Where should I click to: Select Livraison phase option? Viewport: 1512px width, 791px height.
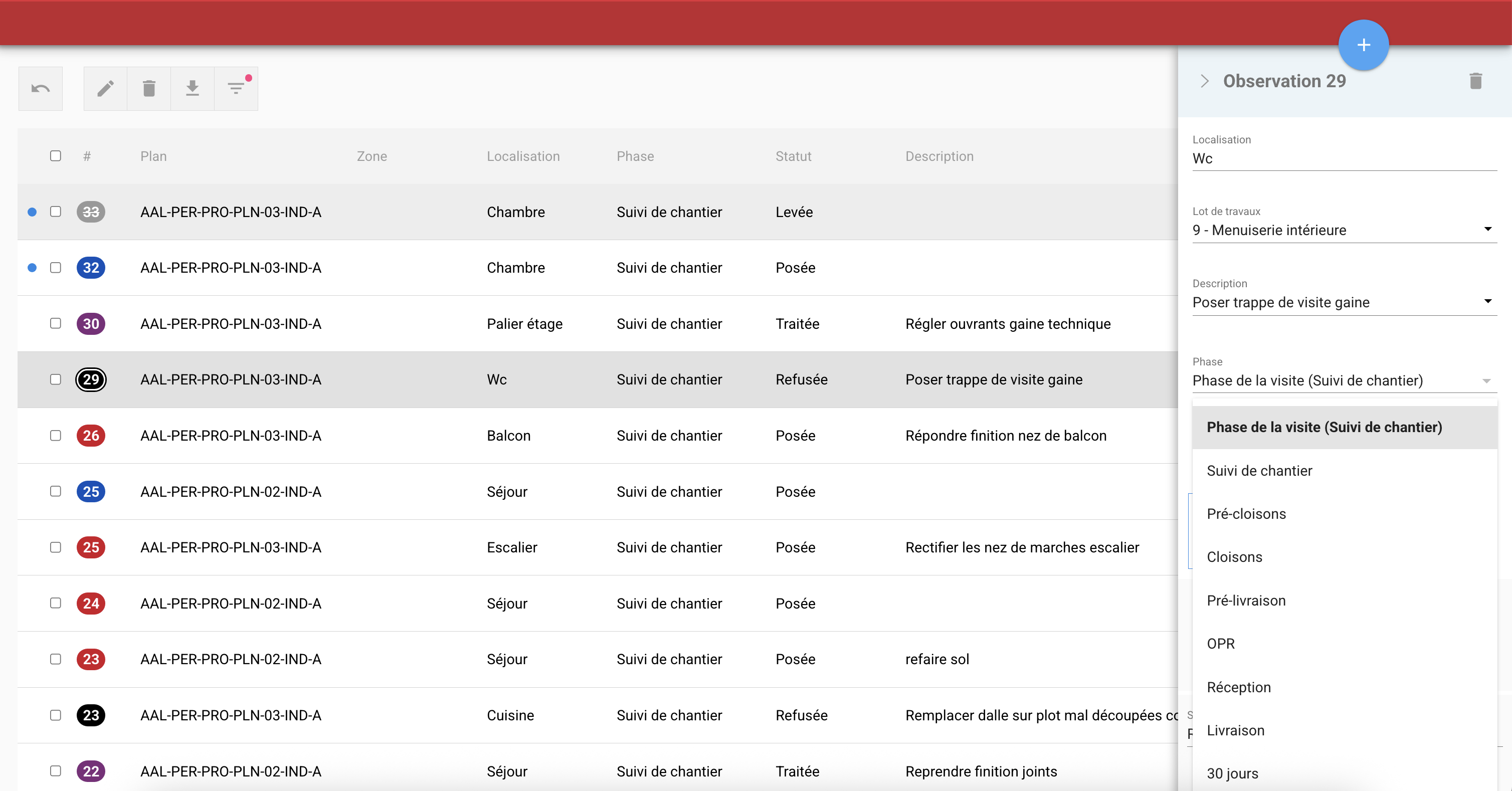tap(1236, 730)
